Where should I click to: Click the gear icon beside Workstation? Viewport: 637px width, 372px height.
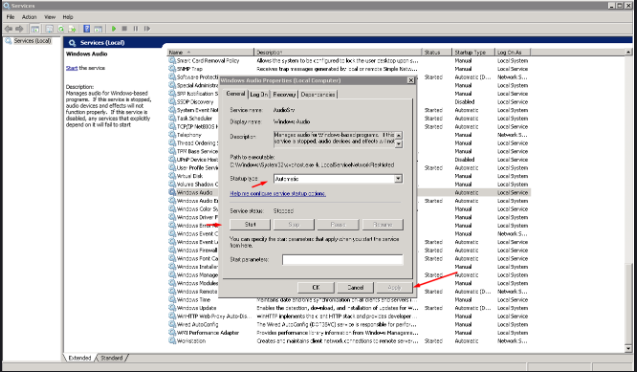pyautogui.click(x=172, y=341)
